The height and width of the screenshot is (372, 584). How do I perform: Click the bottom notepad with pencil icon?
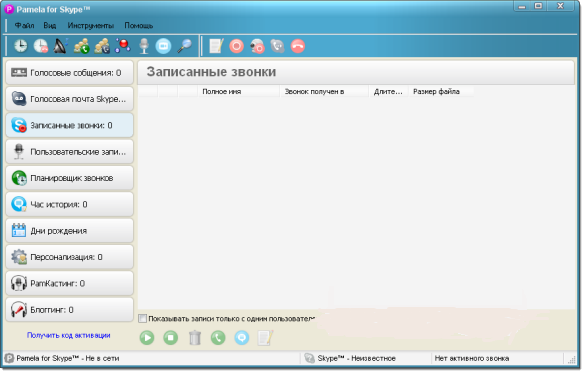point(265,338)
